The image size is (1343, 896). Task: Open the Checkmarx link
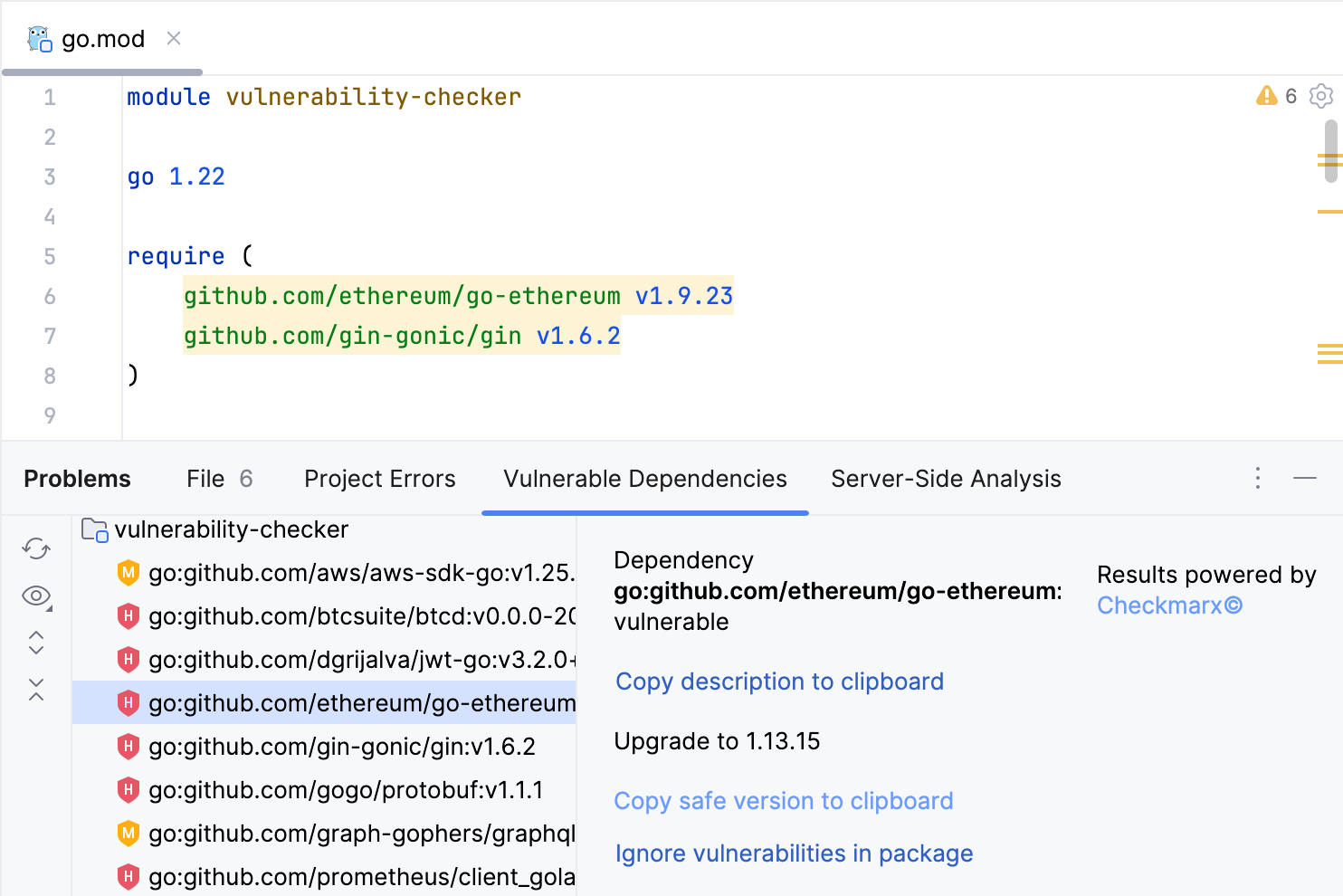1169,605
